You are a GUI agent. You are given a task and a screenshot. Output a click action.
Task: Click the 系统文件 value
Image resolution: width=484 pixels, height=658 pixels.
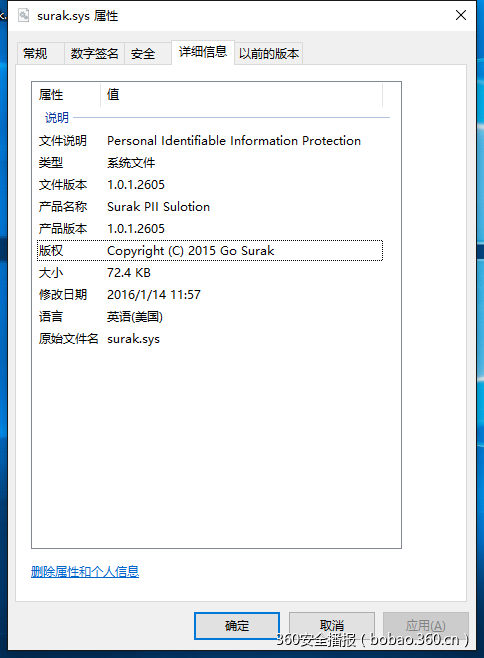coord(131,163)
